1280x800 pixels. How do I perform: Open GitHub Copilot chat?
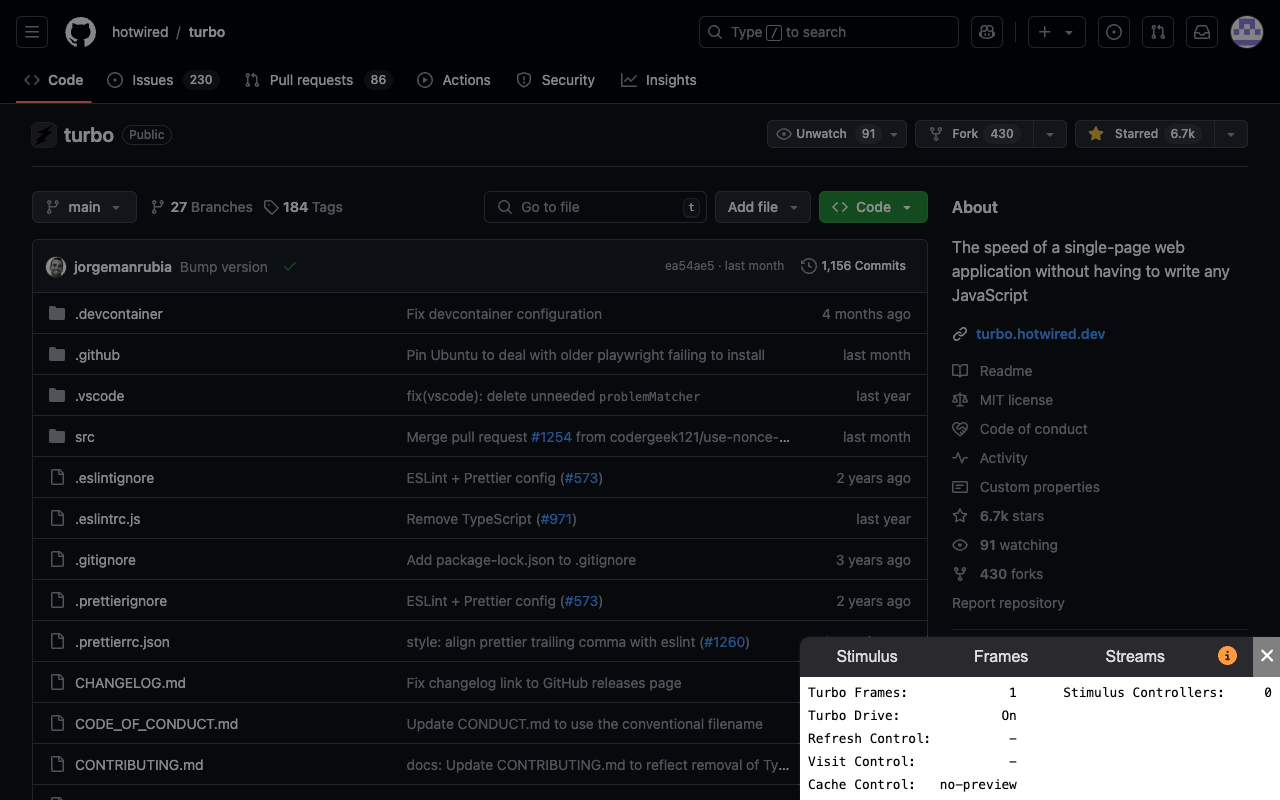[x=987, y=31]
